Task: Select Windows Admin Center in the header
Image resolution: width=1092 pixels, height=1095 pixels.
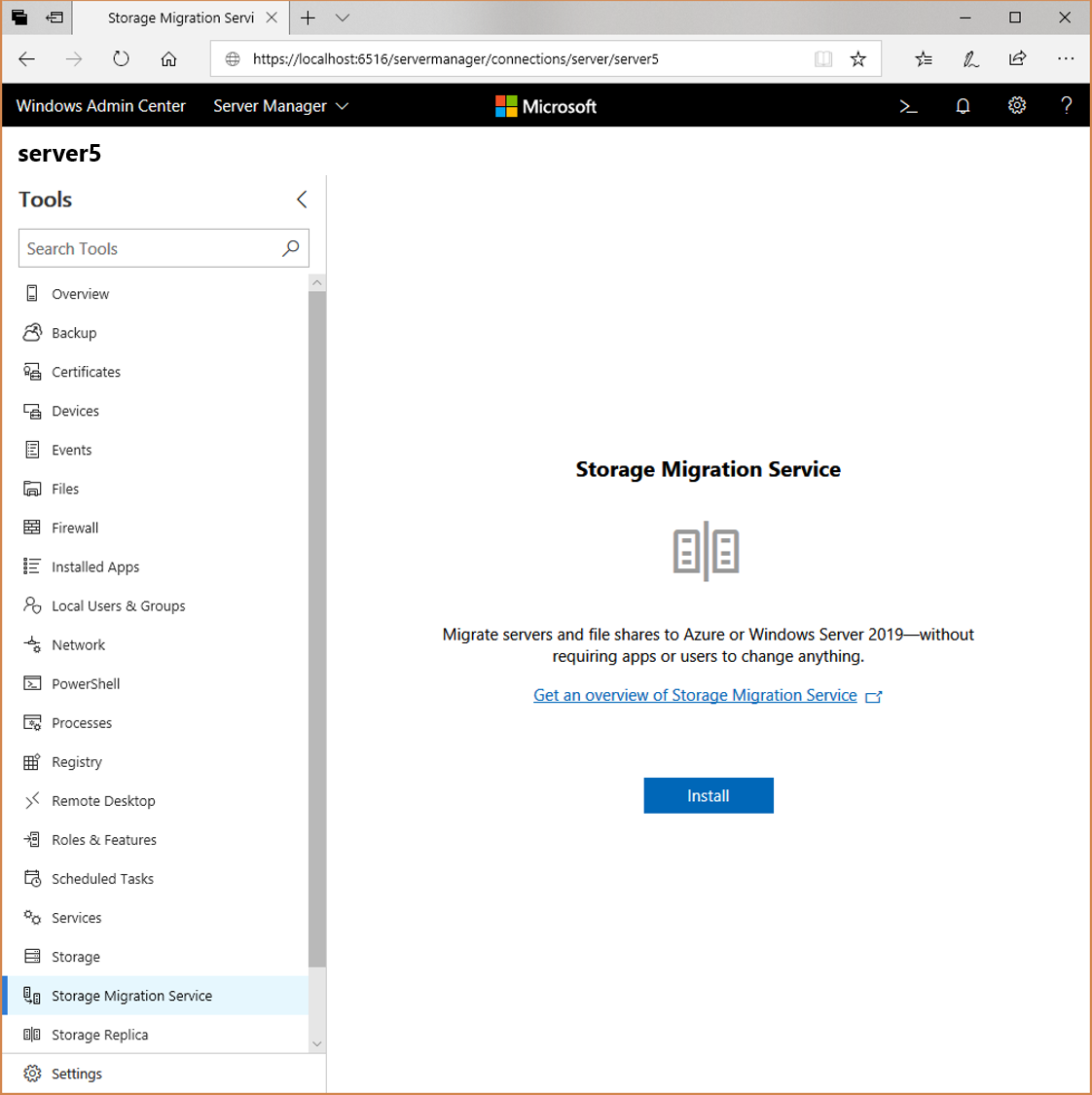Action: [100, 105]
